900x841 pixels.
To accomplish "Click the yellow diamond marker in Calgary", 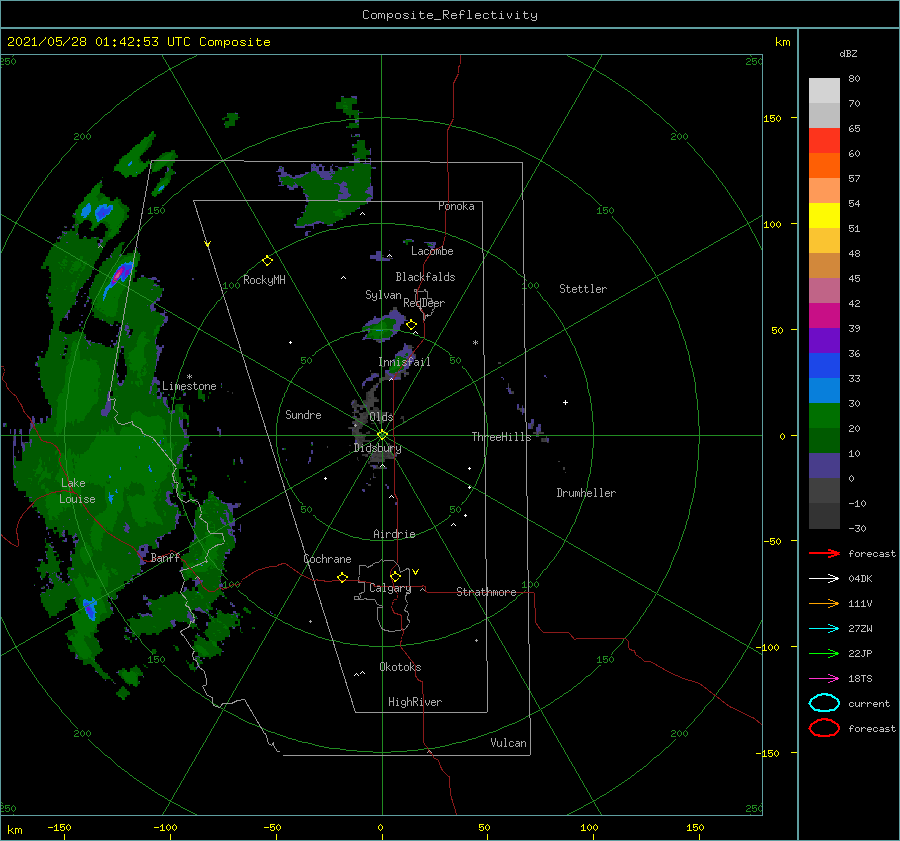I will pos(395,576).
